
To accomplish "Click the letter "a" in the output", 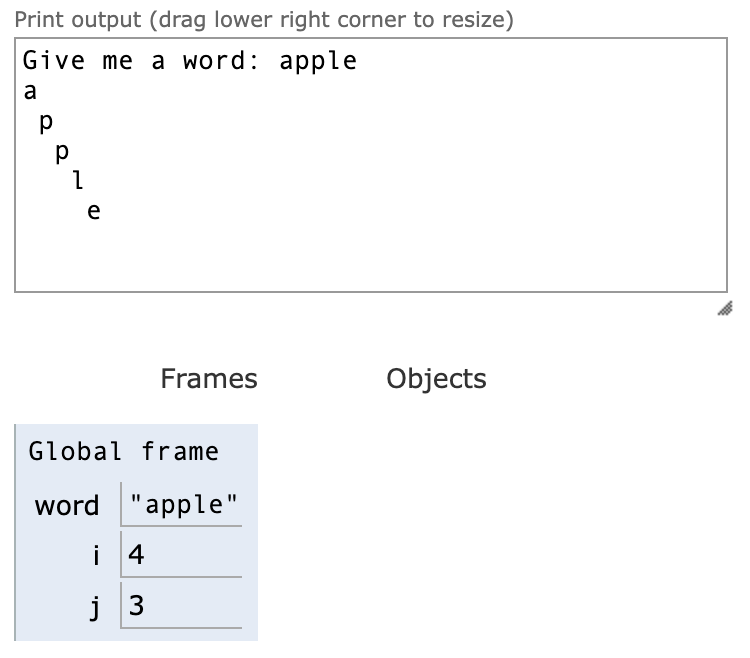I will pyautogui.click(x=30, y=91).
